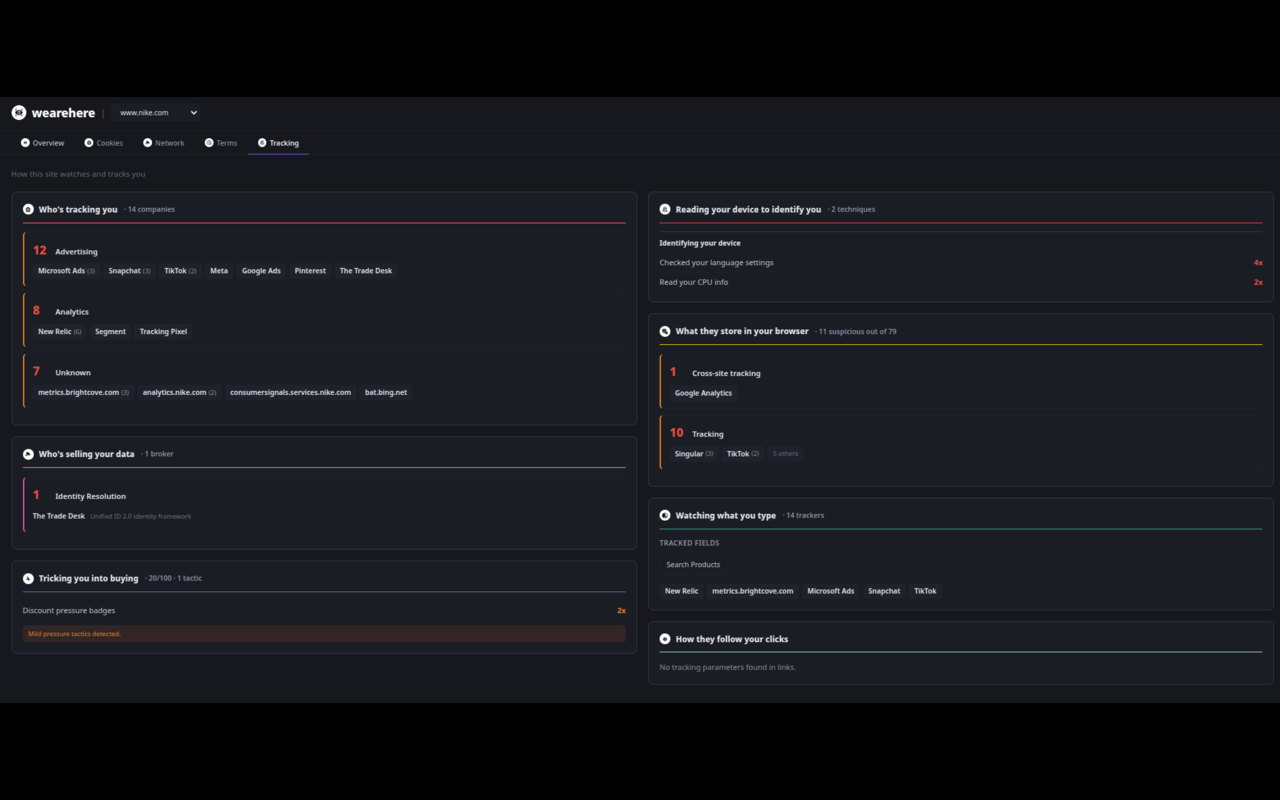Viewport: 1280px width, 800px height.
Task: Click the What they store icon
Action: click(x=665, y=331)
